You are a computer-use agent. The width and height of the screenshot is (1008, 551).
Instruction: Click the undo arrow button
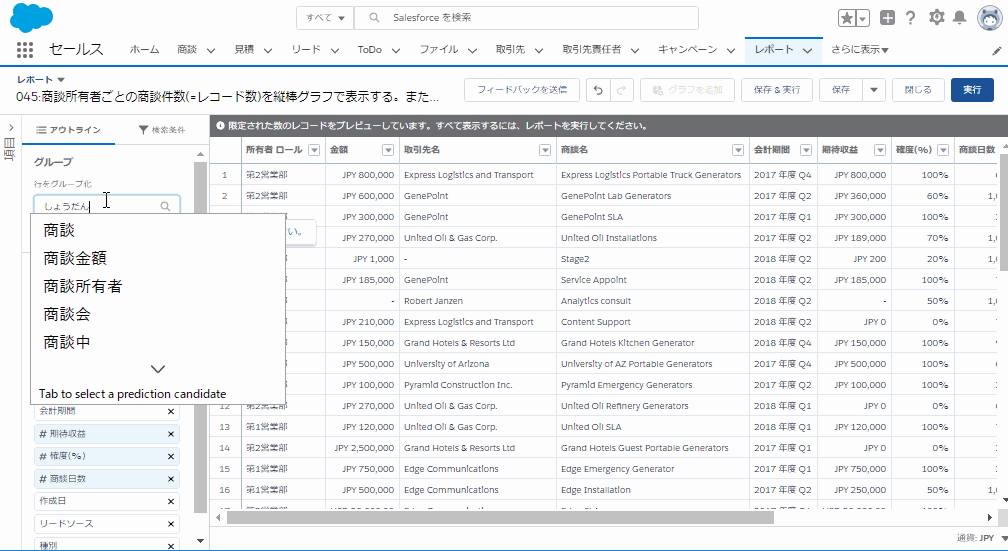click(x=598, y=90)
